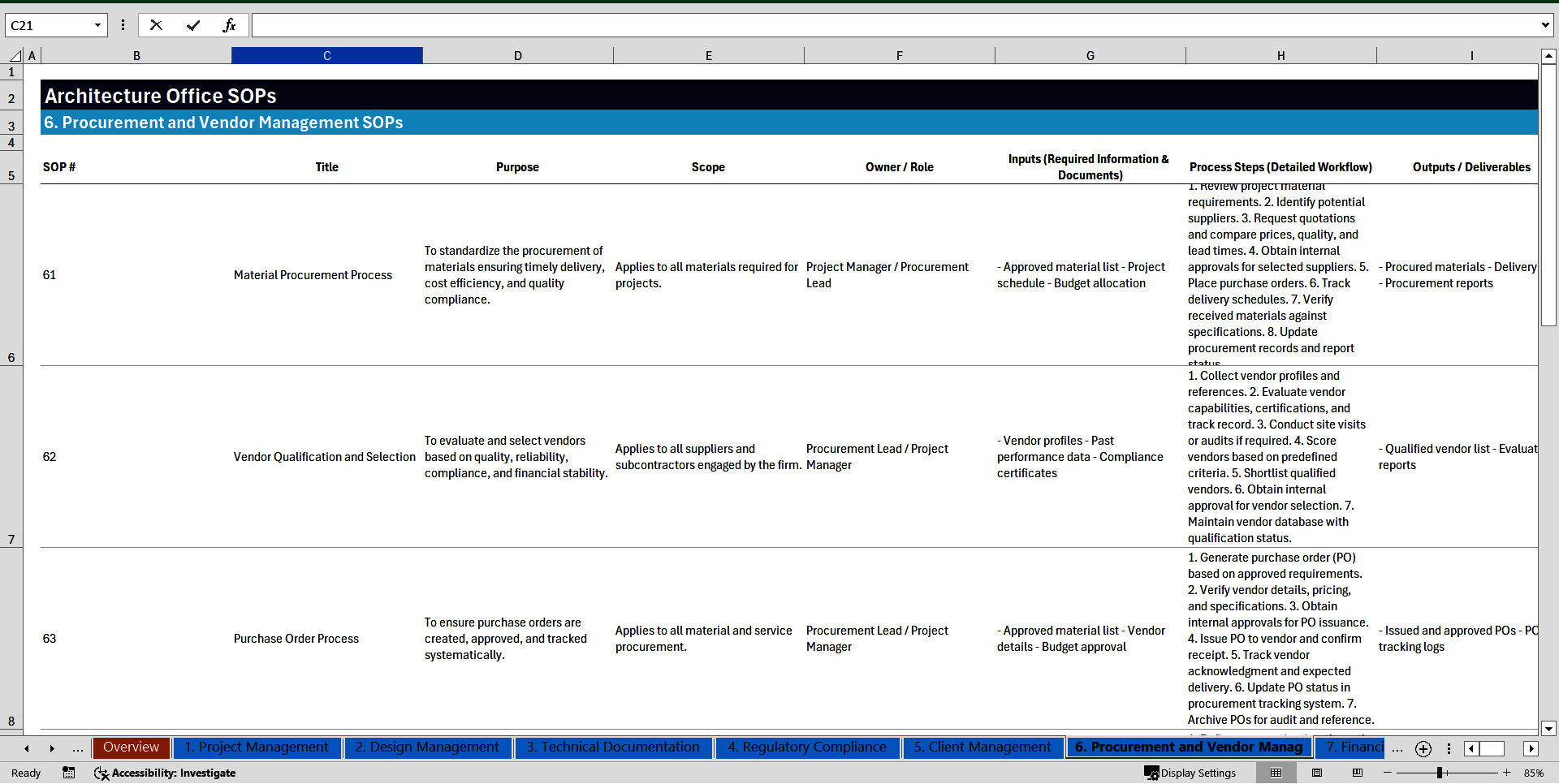Open the macro recording status bar icon
This screenshot has width=1559, height=784.
69,773
